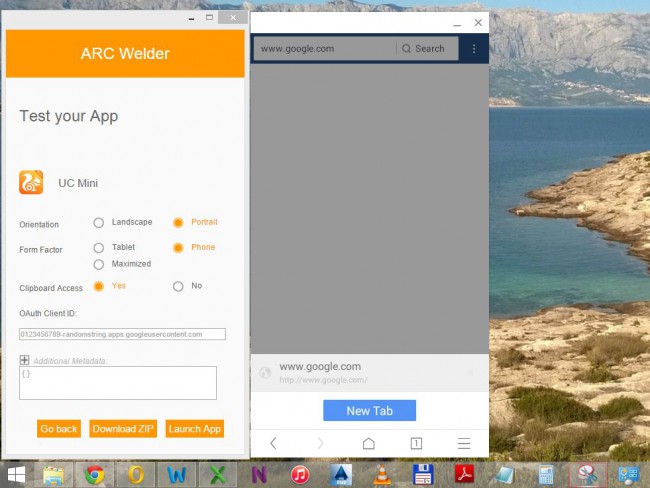Click inside the Additional Metadata text area
This screenshot has height=488, width=650.
tap(118, 383)
